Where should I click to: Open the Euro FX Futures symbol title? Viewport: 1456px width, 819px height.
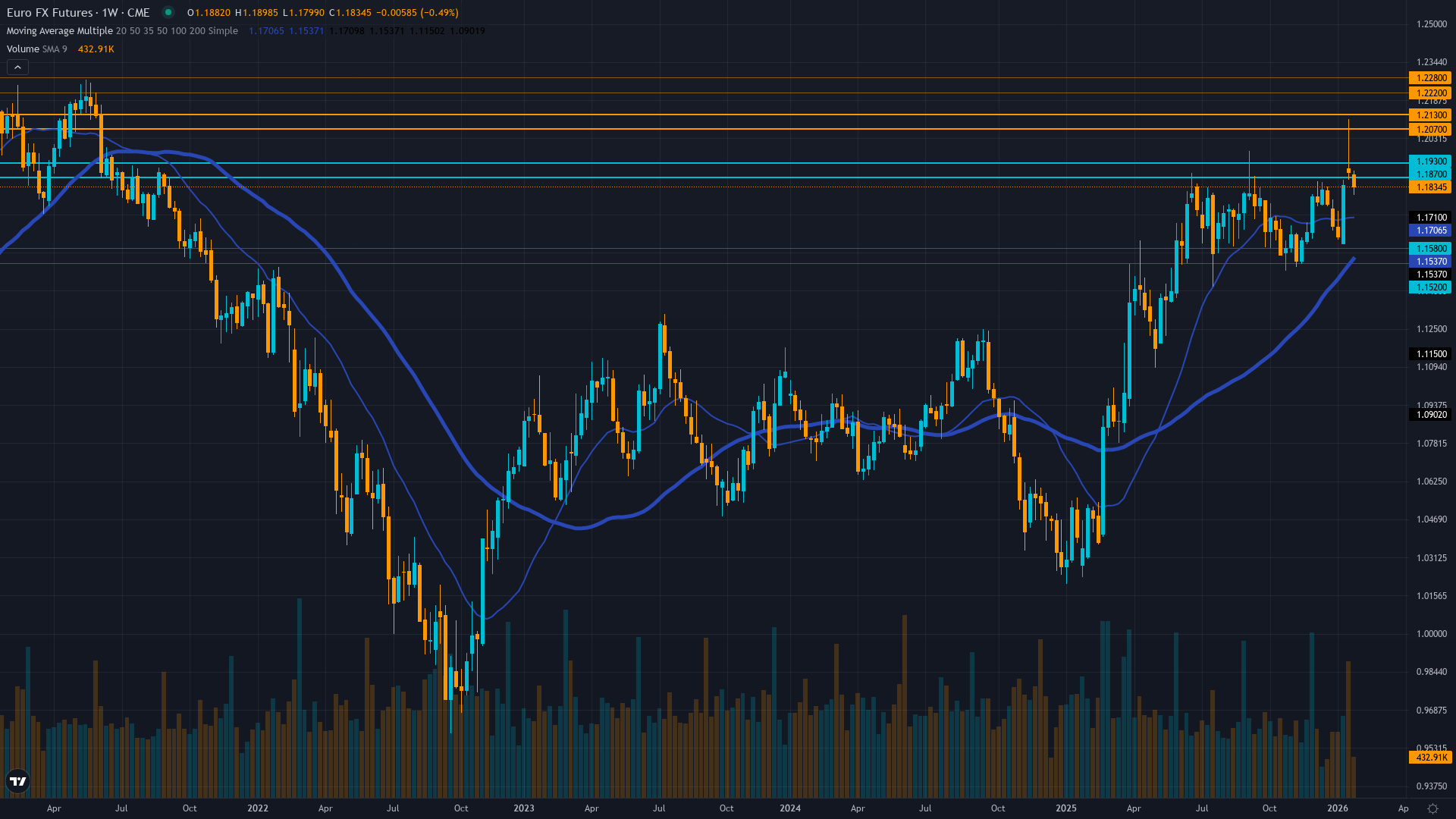point(78,12)
